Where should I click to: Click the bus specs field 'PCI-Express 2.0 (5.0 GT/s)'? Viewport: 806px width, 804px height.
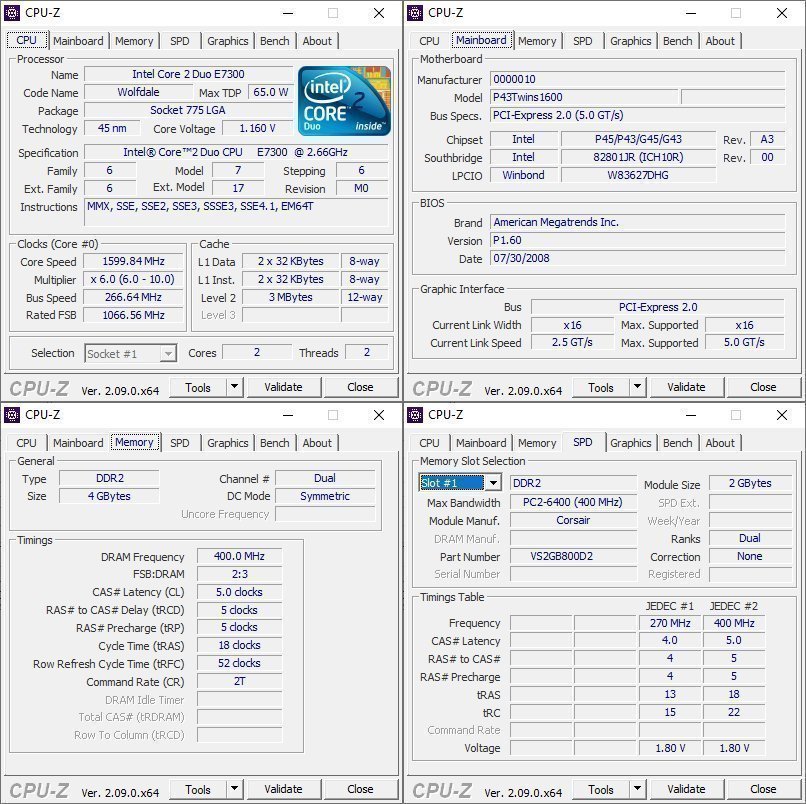click(x=637, y=115)
